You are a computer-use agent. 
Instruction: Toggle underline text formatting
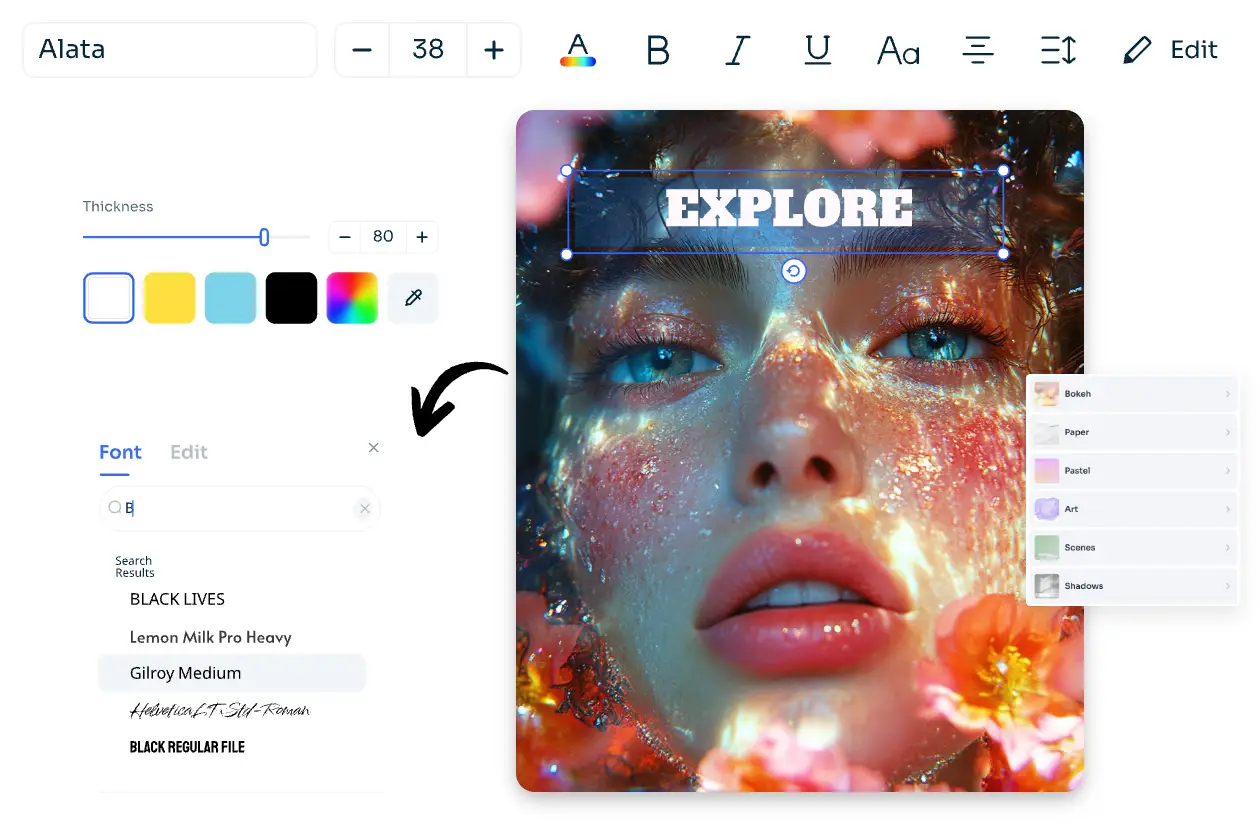[x=817, y=50]
